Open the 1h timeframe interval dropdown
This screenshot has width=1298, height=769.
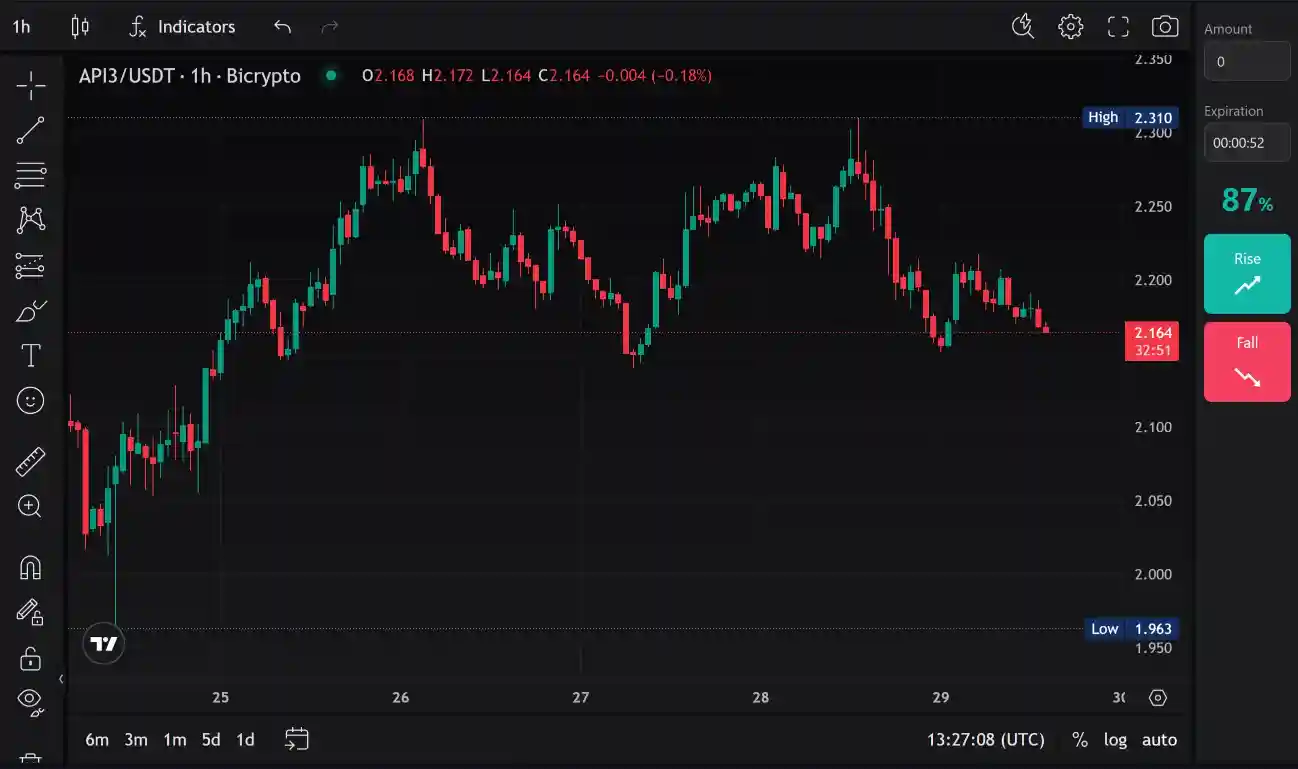tap(21, 27)
